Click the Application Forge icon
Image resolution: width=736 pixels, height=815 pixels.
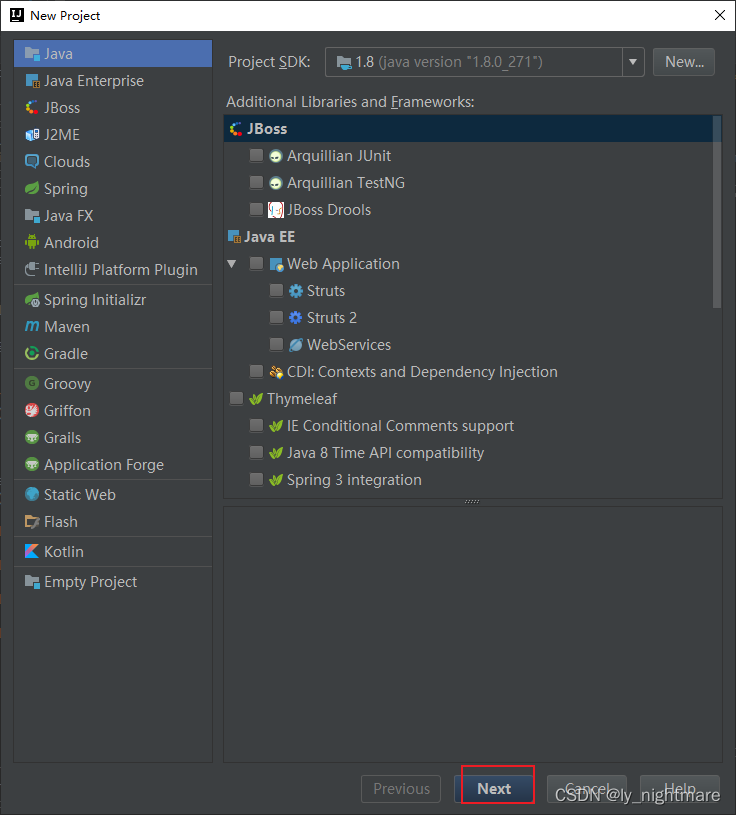point(32,464)
